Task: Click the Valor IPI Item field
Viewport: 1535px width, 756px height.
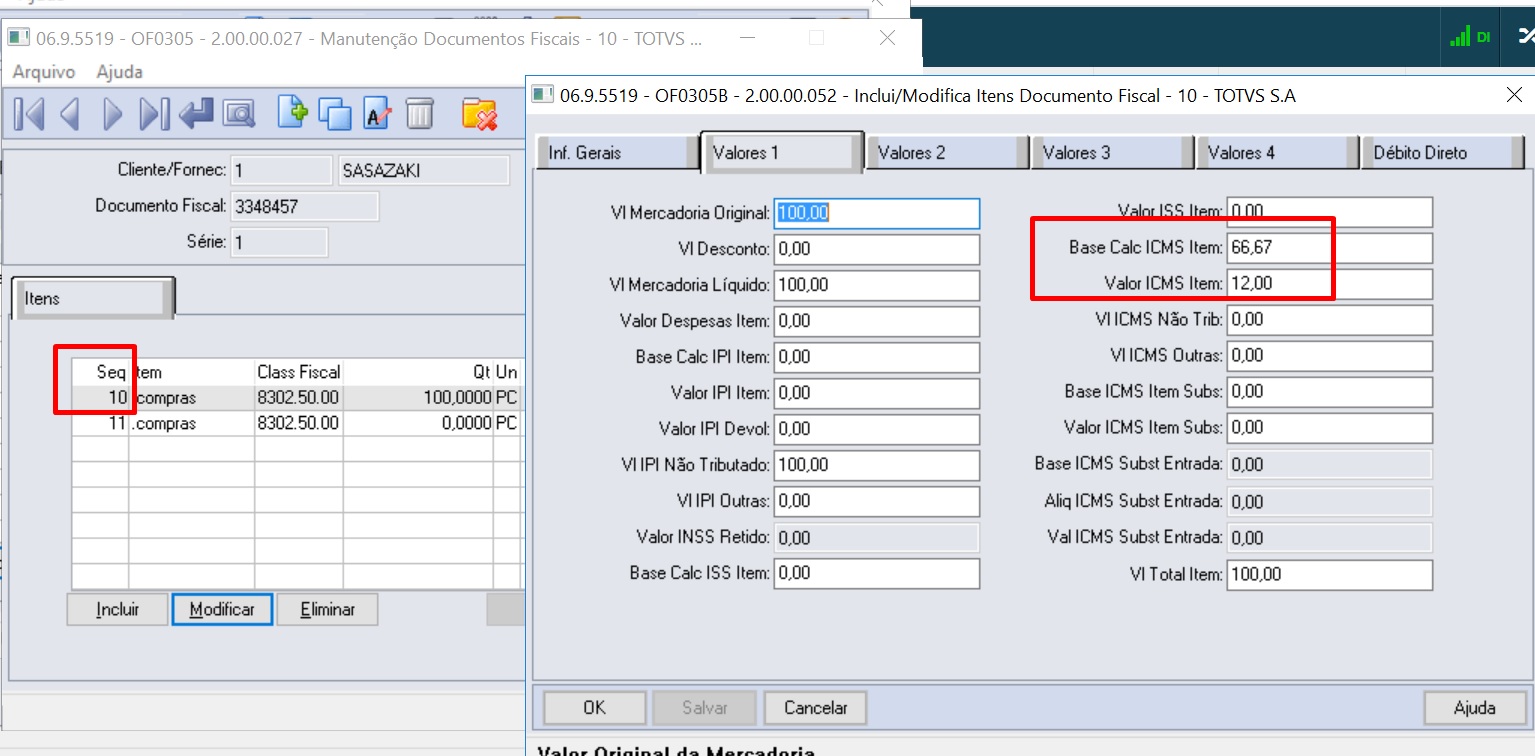Action: (877, 393)
